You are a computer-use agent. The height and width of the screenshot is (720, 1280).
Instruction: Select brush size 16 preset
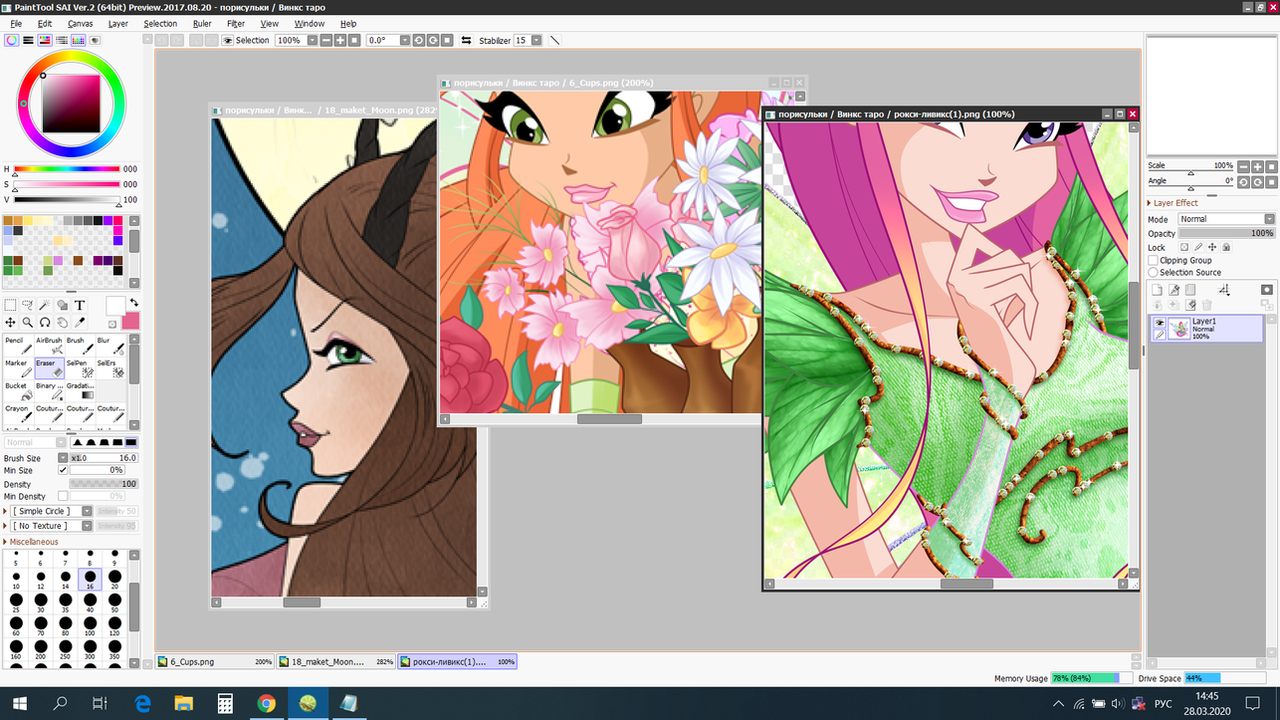90,579
